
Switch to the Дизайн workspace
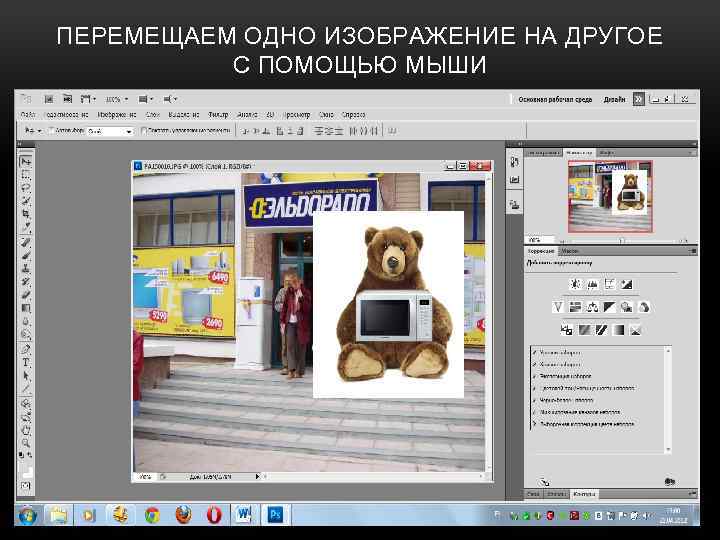[x=614, y=100]
